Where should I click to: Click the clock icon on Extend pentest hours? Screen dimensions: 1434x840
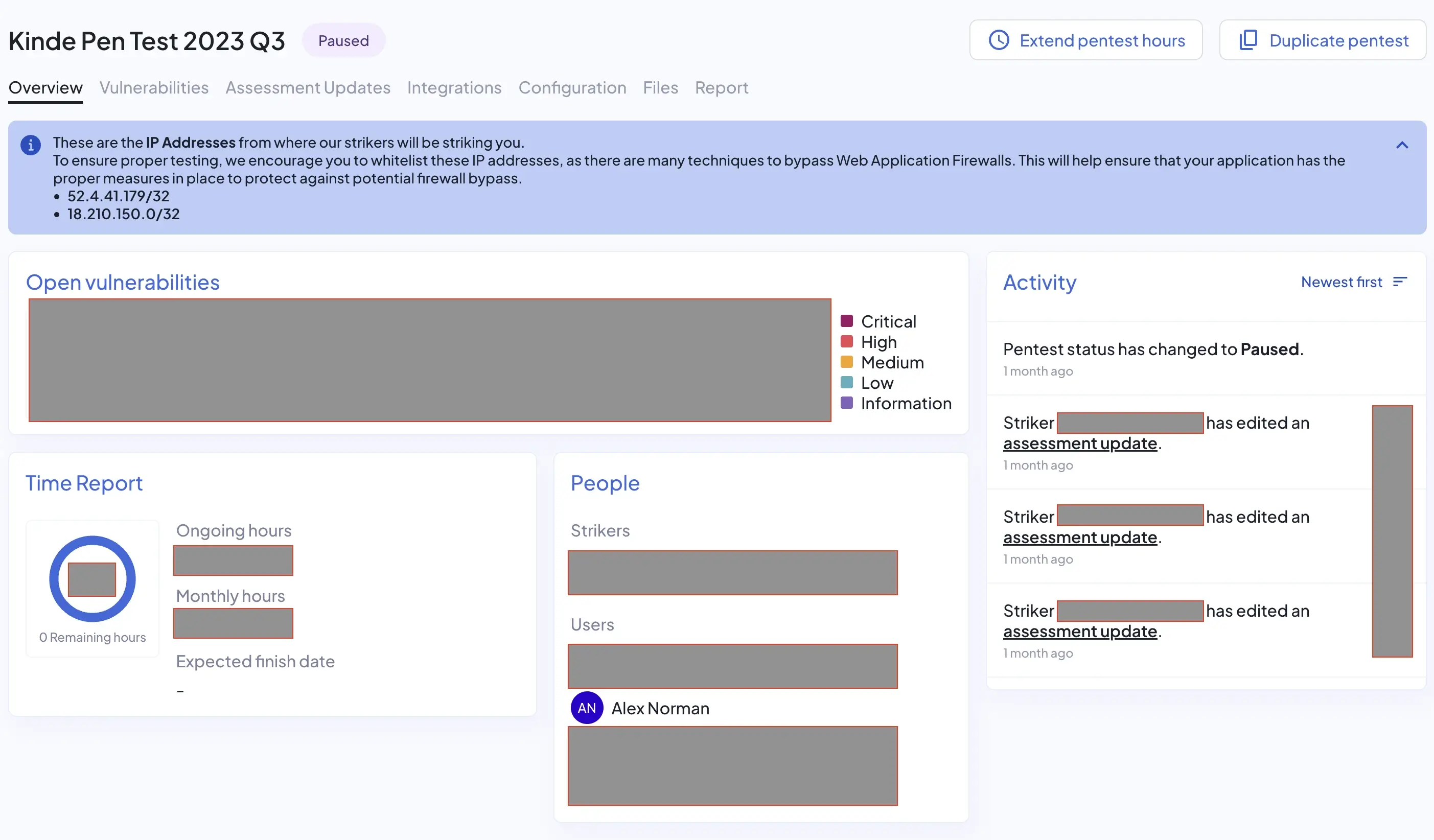(999, 40)
